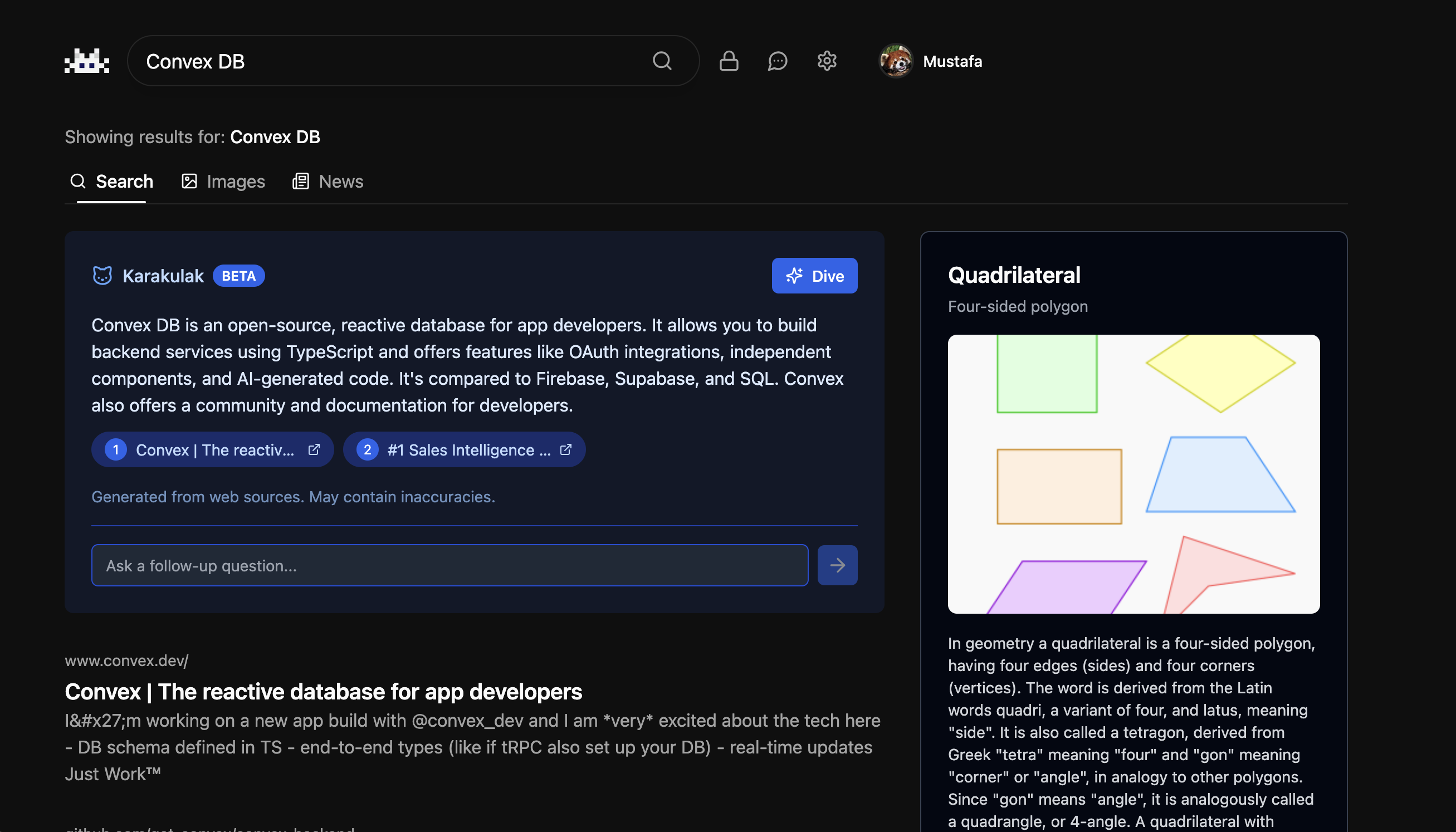Switch to the News tab

(328, 182)
